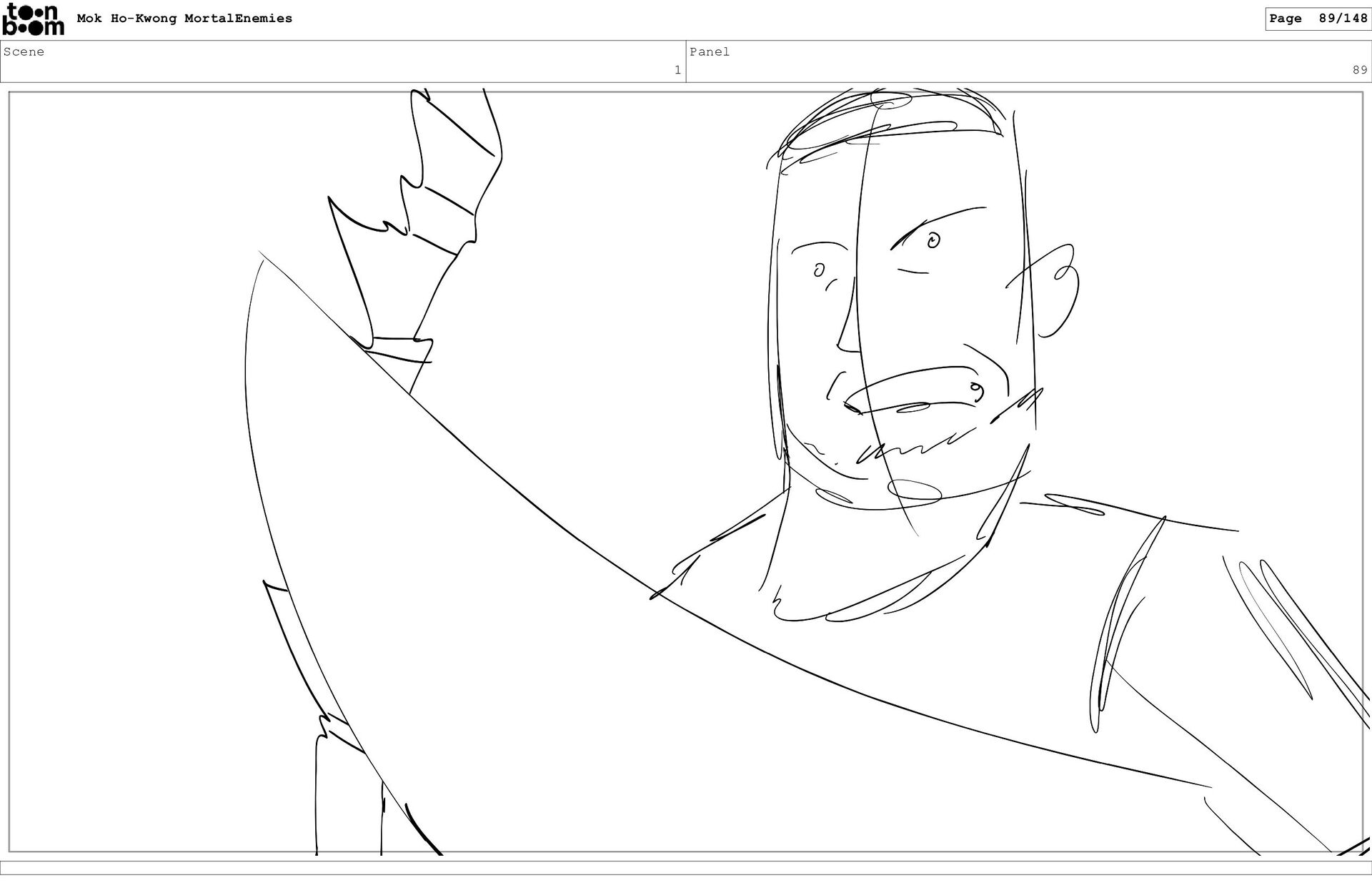Click the empty notes bar below the panel
1372x888 pixels.
point(686,867)
